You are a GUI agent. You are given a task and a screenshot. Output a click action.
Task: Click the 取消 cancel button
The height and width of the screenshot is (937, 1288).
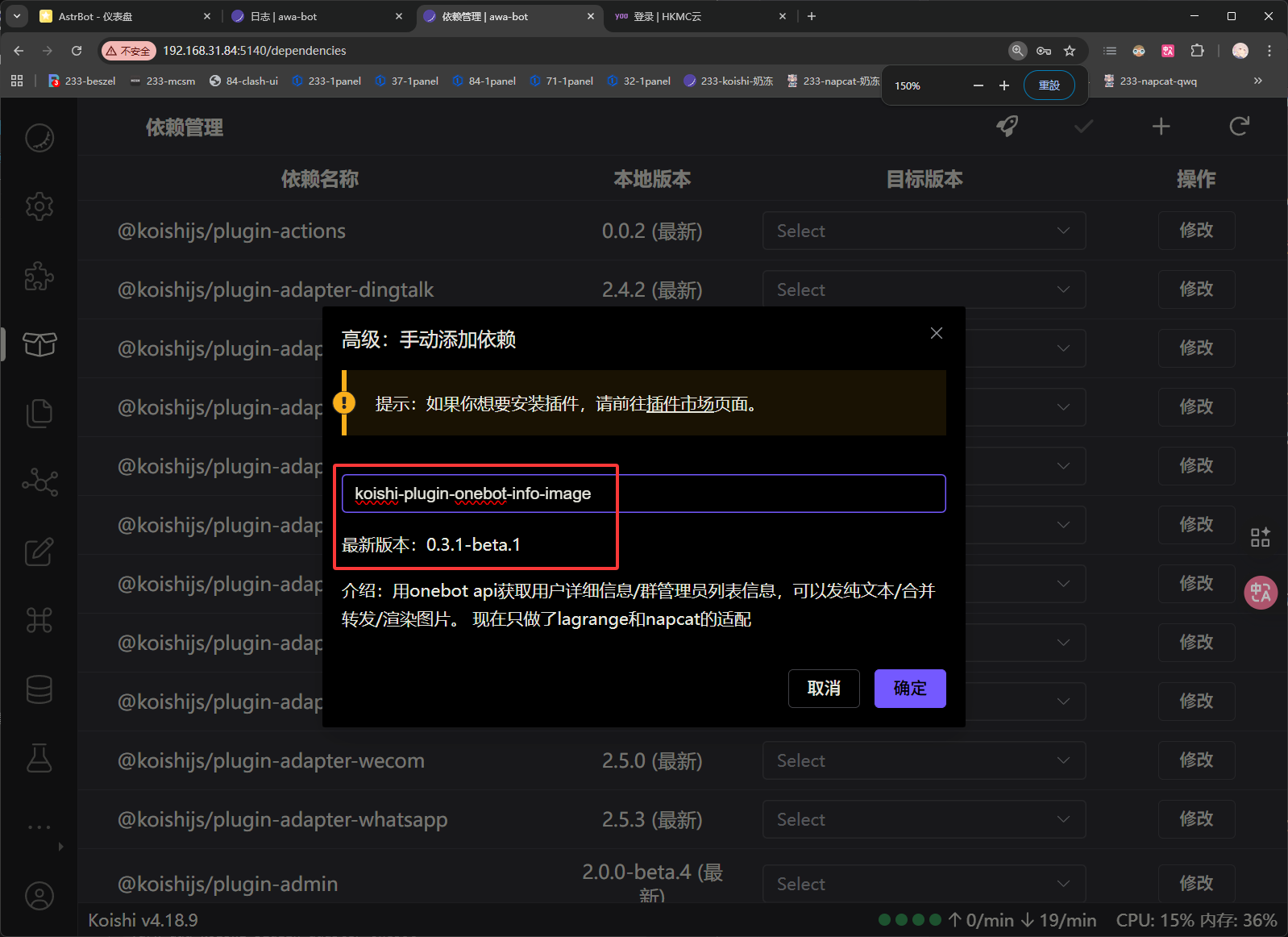[823, 689]
